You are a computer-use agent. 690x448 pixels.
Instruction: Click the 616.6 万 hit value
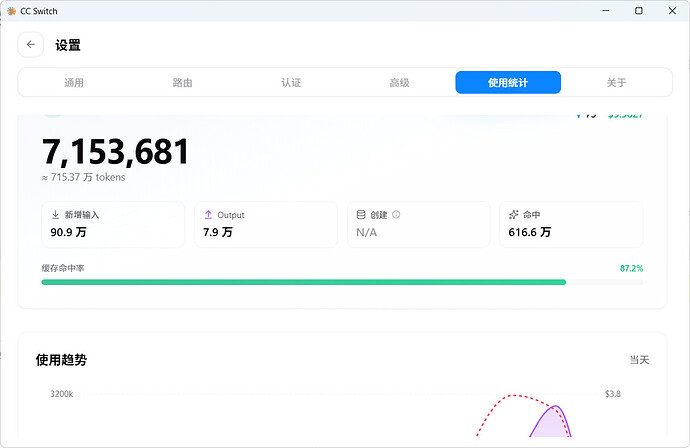click(x=529, y=232)
